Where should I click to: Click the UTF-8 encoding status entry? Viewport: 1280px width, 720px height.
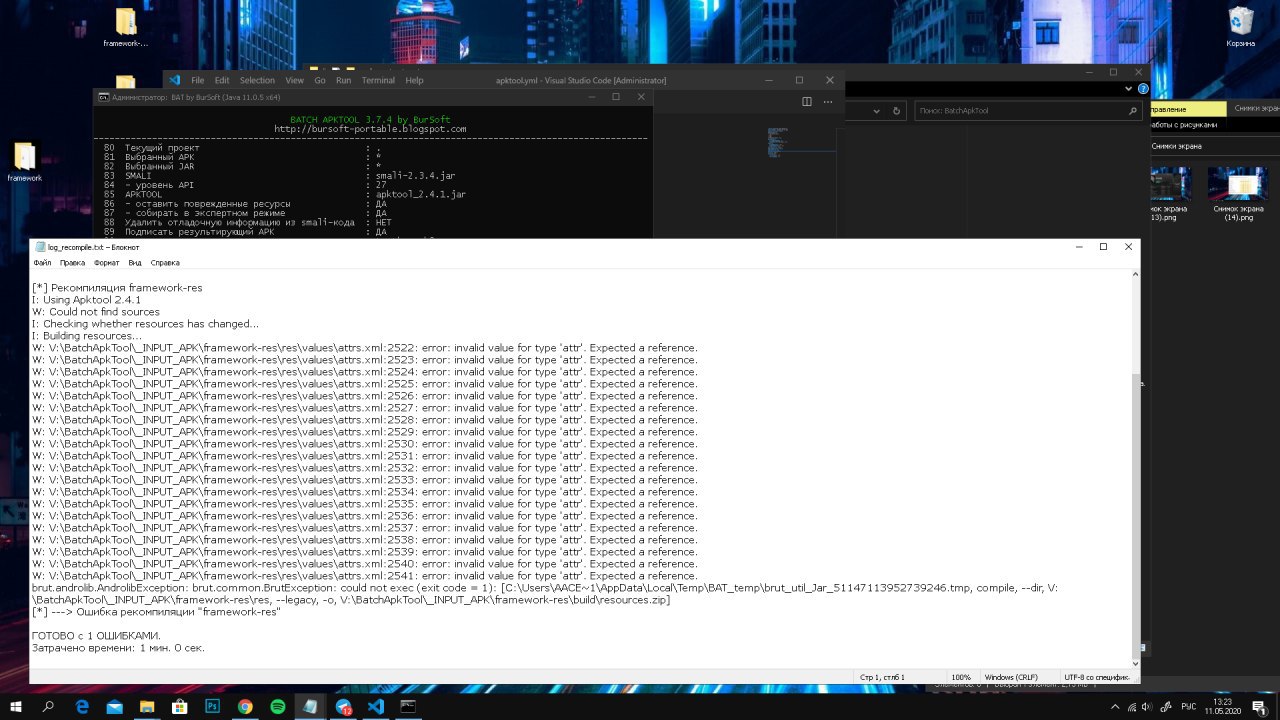(1097, 677)
